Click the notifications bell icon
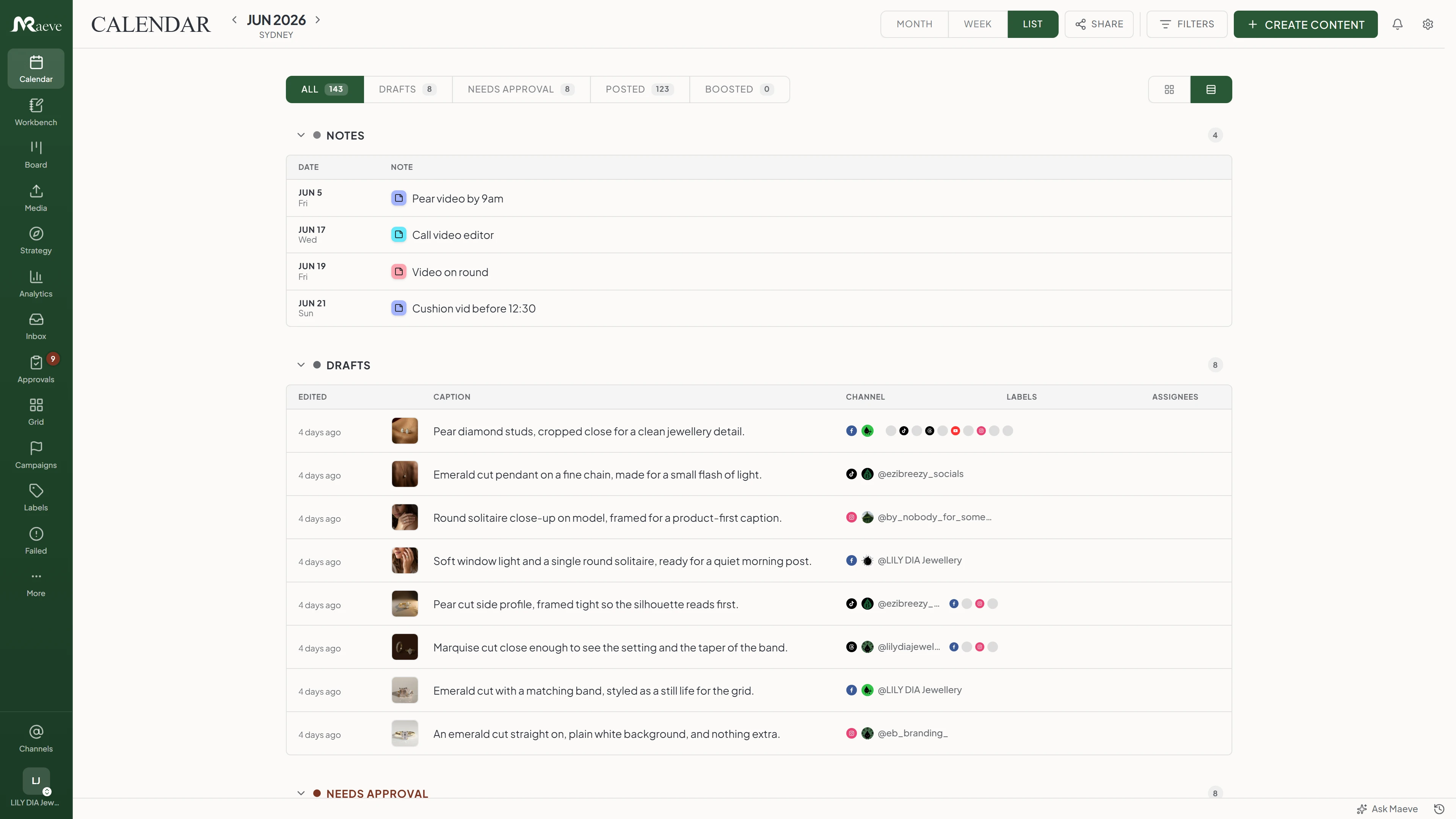The image size is (1456, 819). tap(1397, 24)
